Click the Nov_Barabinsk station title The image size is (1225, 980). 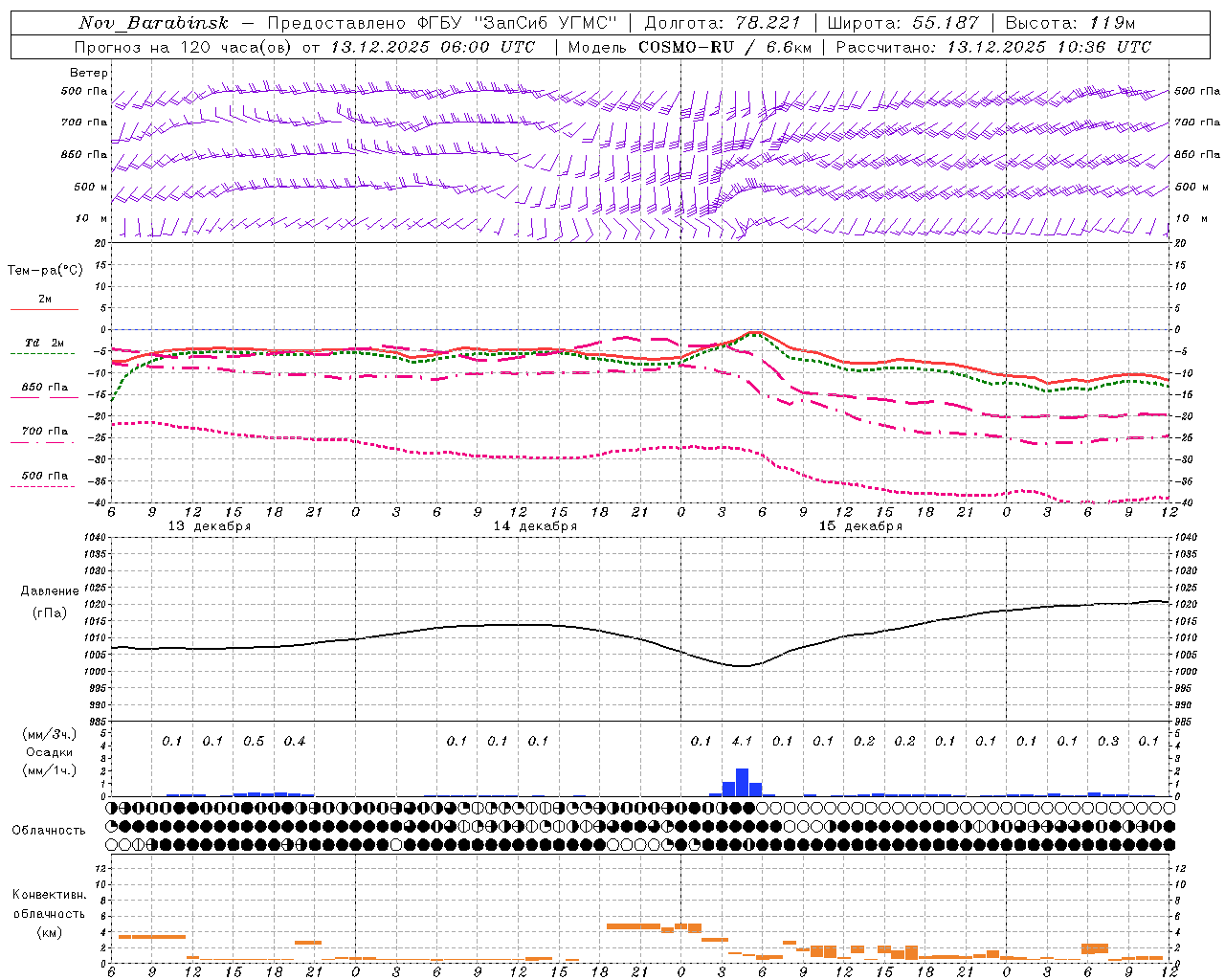[x=154, y=23]
